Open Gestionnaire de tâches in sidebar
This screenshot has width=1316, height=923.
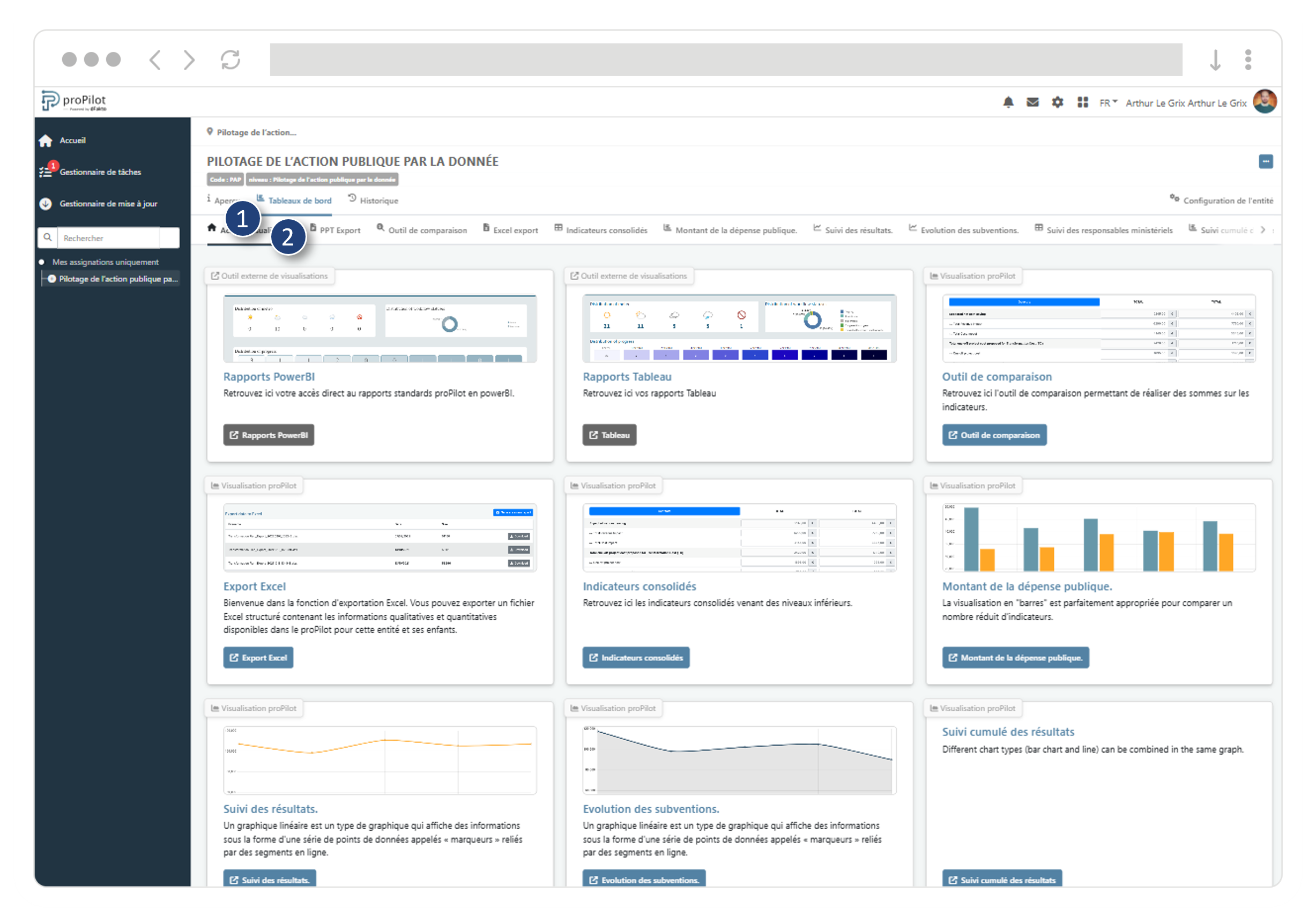coord(90,172)
